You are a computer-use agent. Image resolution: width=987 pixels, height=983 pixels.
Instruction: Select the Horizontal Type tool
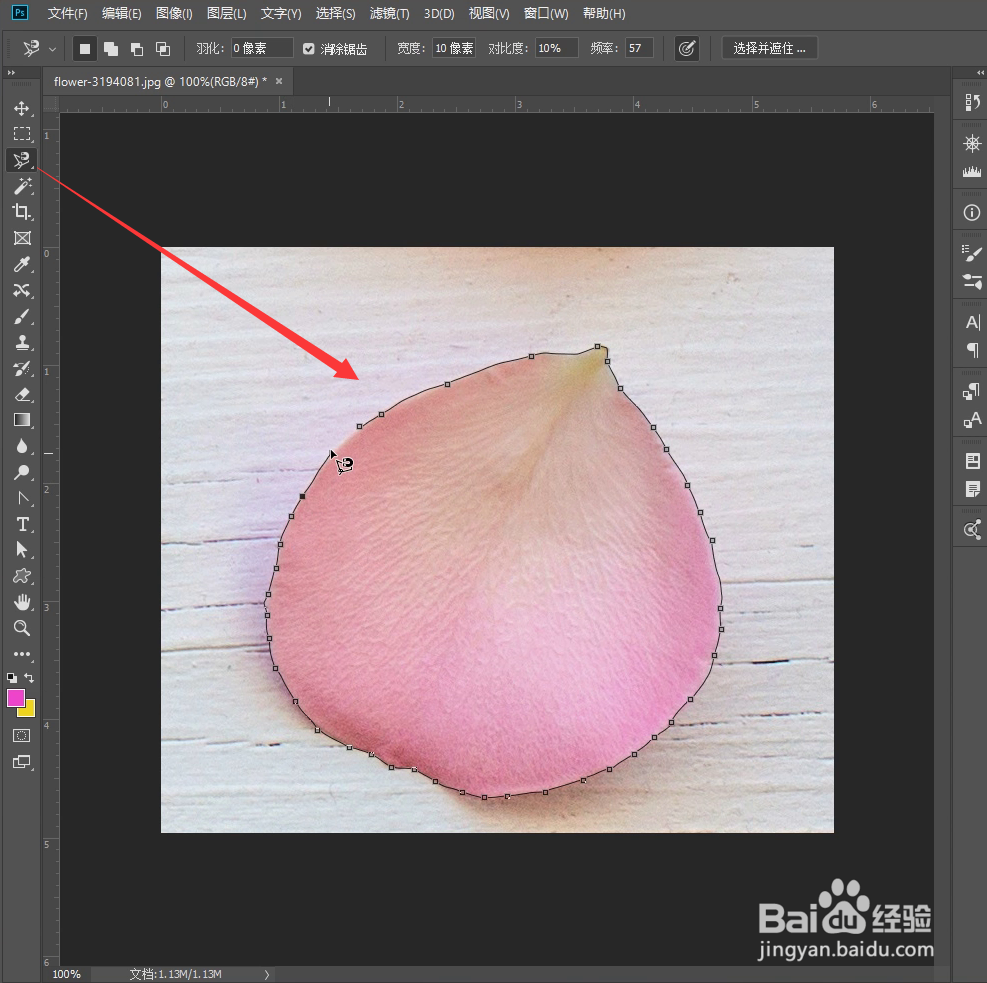click(21, 524)
